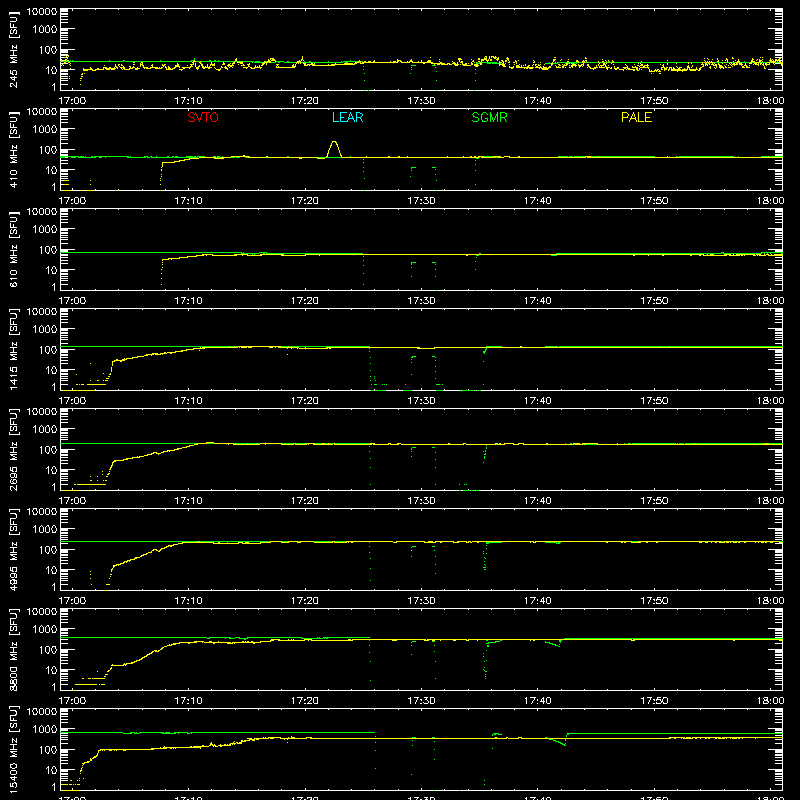Click the 10000 y-axis value on 2695 MHz plot

(42, 412)
